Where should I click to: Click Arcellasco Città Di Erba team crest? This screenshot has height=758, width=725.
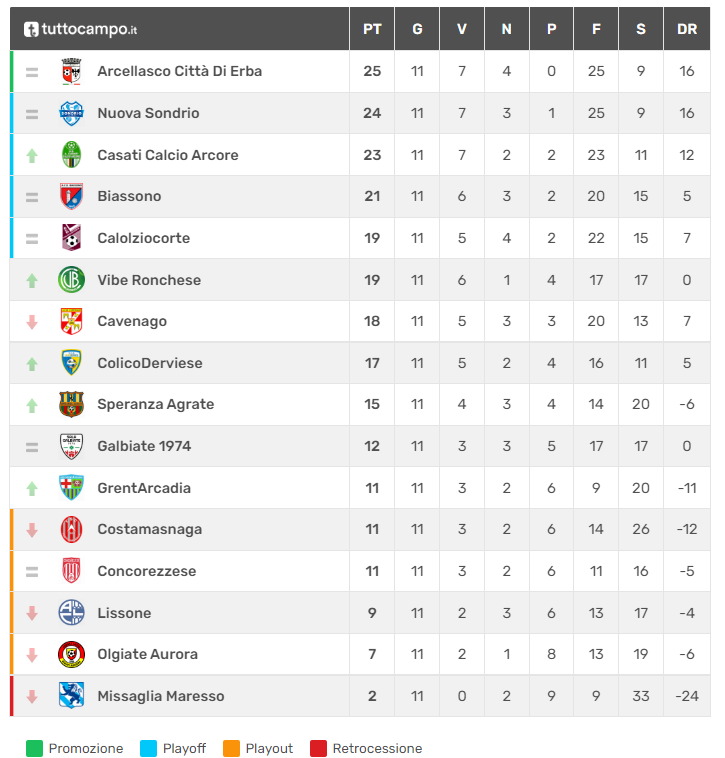point(71,71)
